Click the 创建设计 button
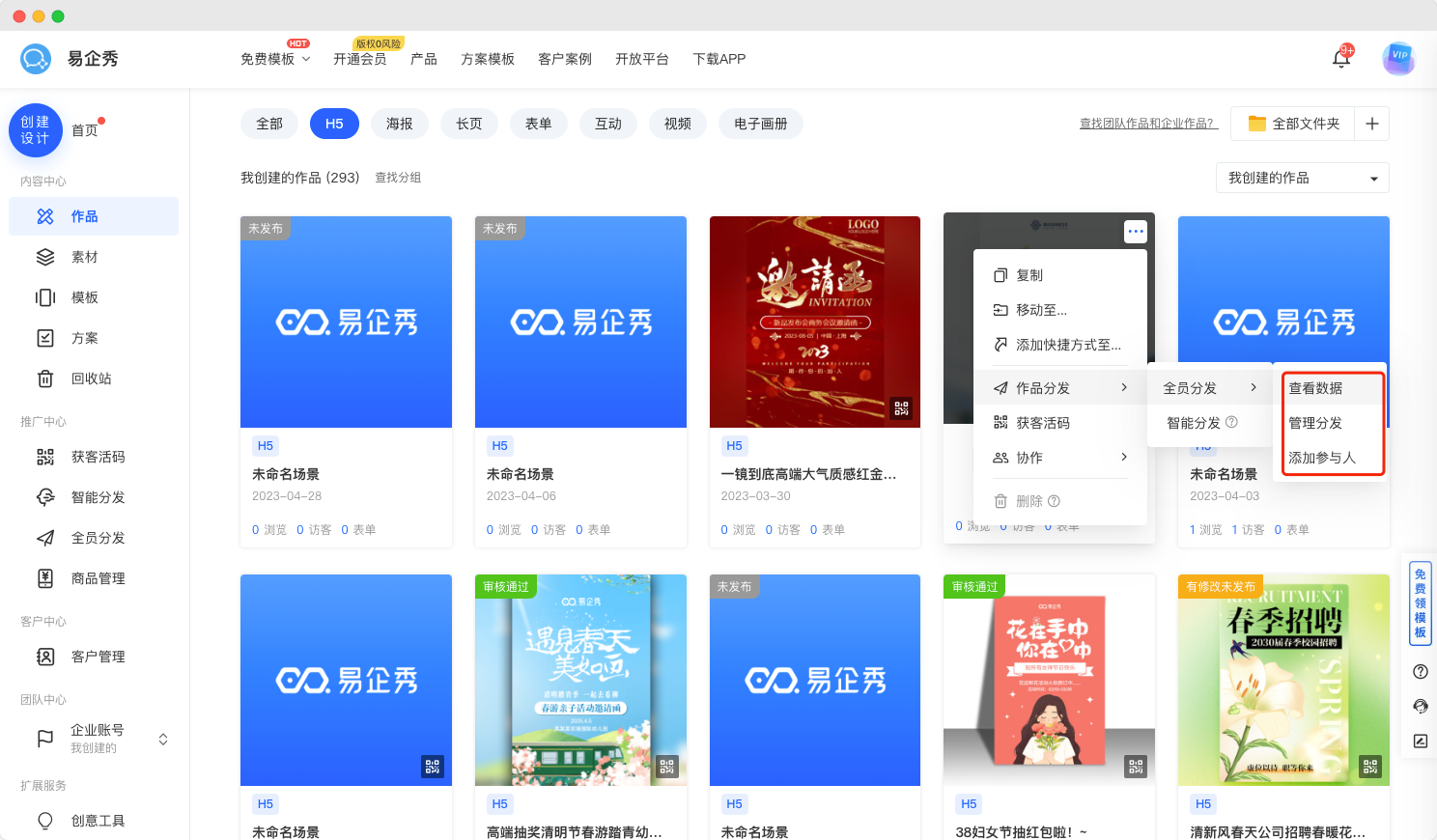The height and width of the screenshot is (840, 1437). click(x=36, y=130)
